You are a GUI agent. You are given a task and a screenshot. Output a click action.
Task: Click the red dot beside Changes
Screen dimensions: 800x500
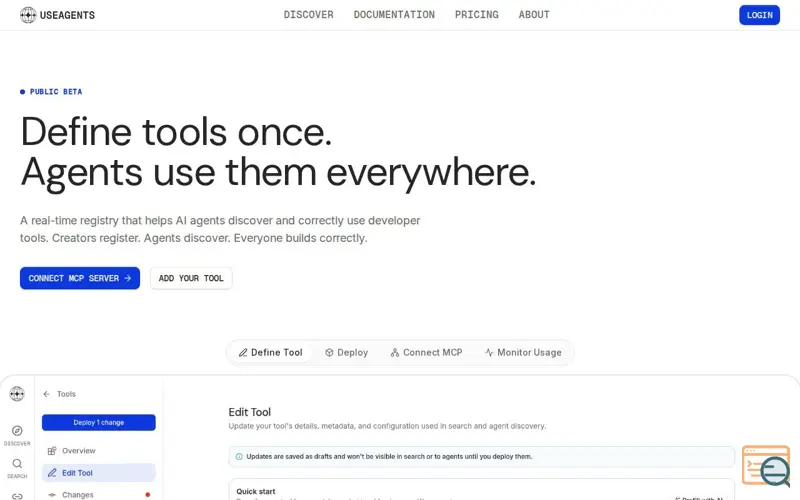pos(147,495)
